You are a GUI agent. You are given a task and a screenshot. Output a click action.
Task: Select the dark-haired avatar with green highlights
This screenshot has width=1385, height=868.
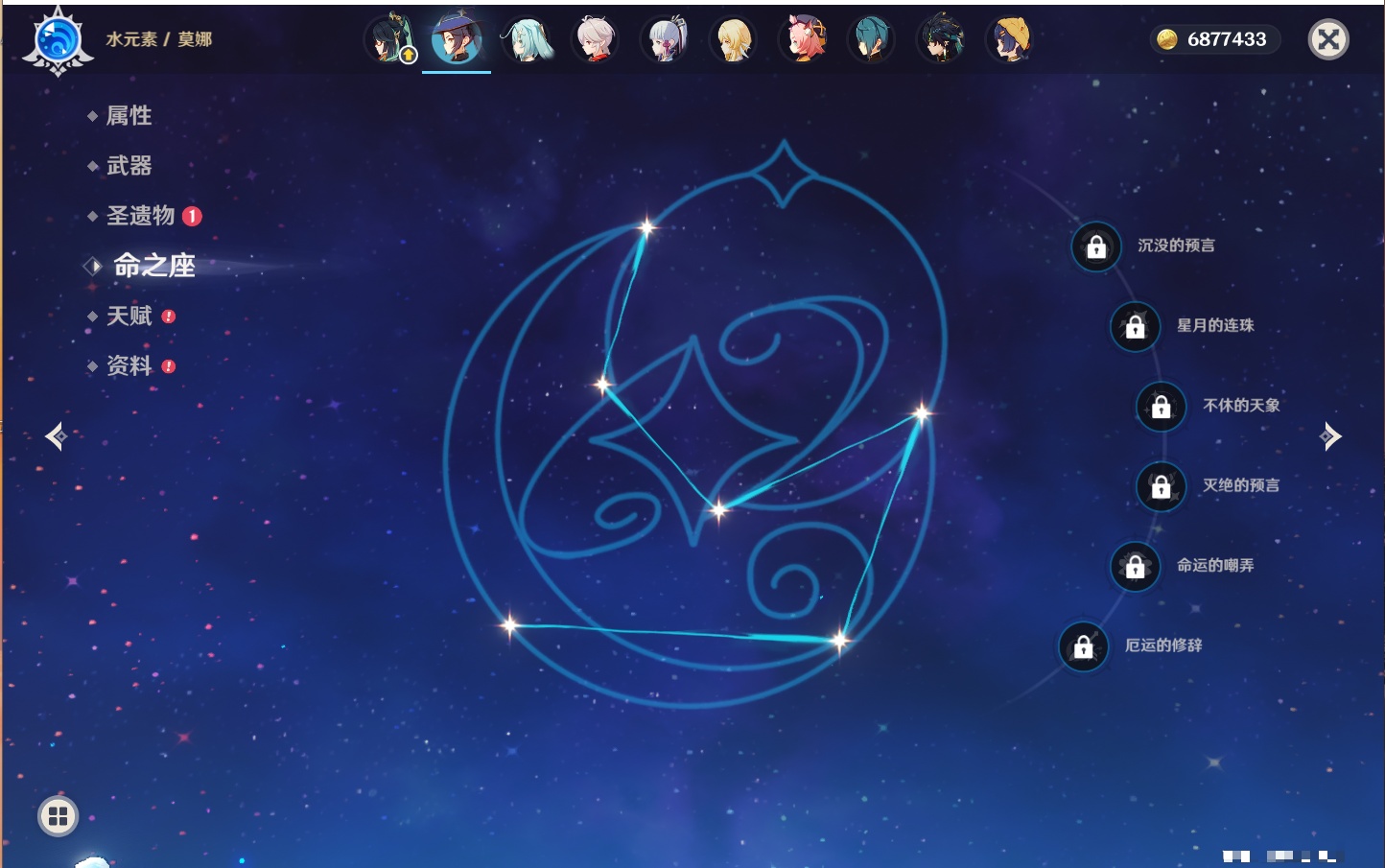[x=941, y=39]
